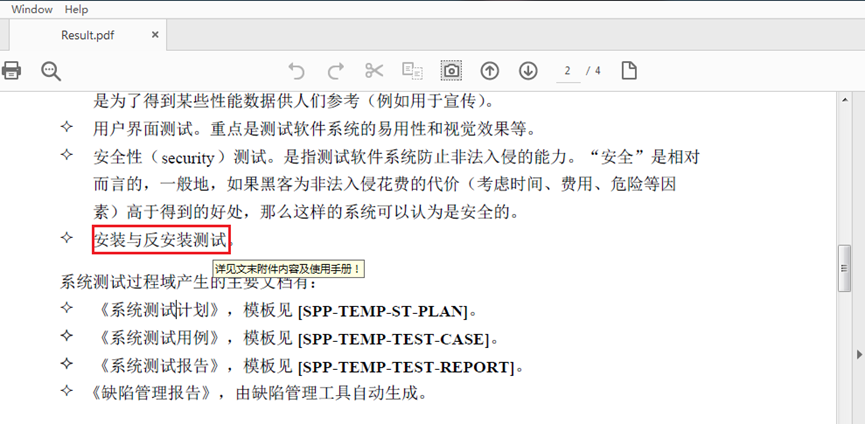
Task: Click the text 《缺陷管理报告》
Action: pyautogui.click(x=151, y=393)
